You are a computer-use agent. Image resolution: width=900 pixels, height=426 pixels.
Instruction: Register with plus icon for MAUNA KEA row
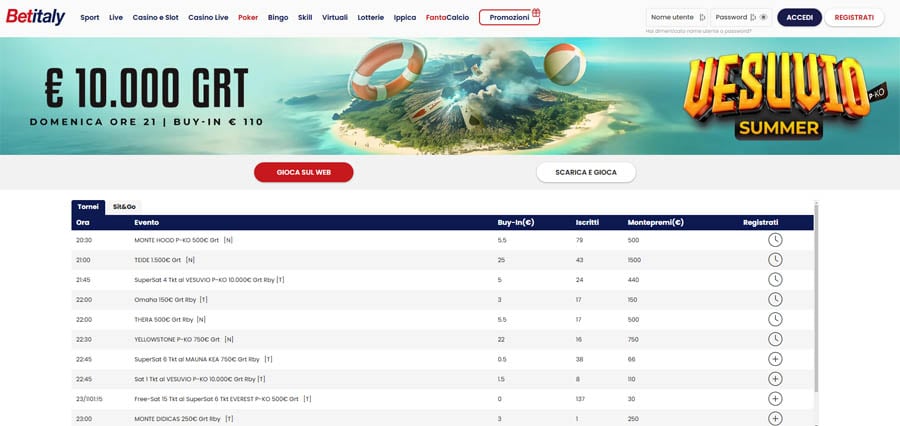click(x=775, y=359)
